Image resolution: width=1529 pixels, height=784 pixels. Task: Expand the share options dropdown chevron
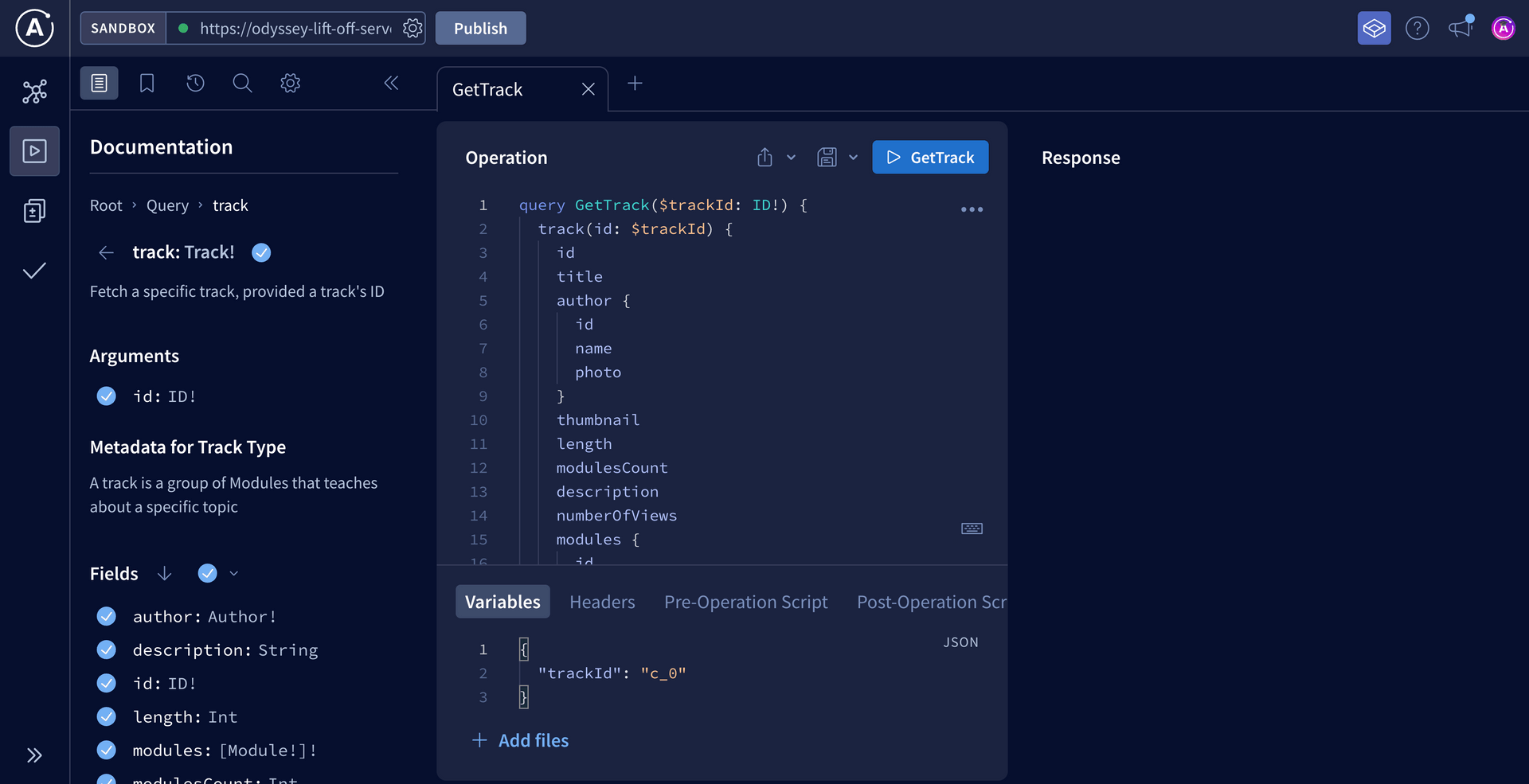pyautogui.click(x=791, y=157)
